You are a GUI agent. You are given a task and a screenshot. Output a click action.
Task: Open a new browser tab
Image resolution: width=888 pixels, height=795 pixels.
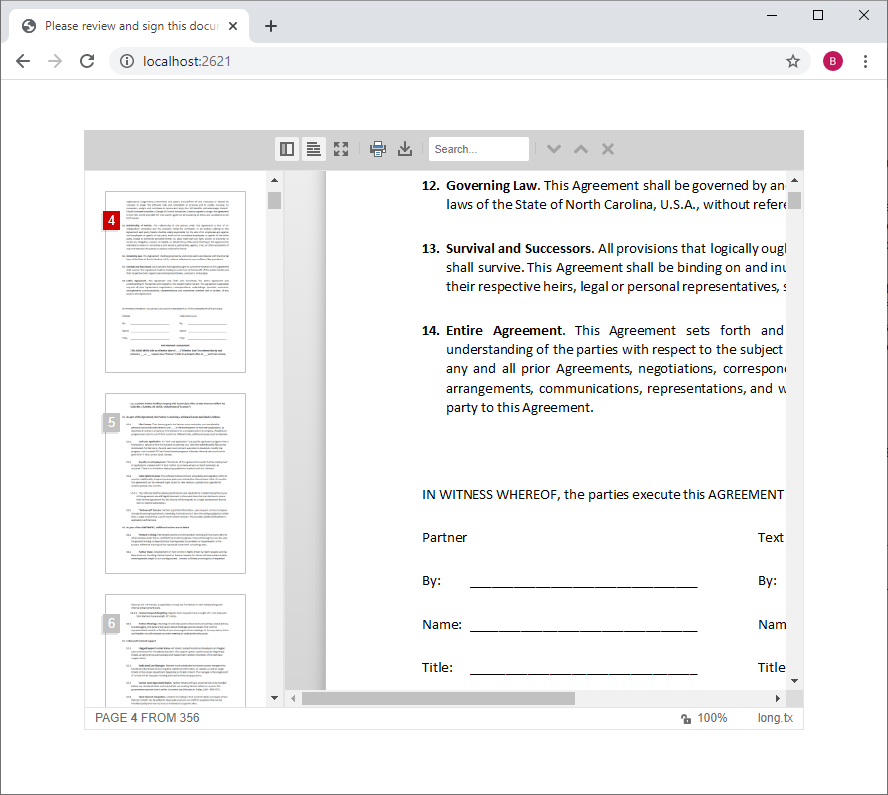coord(271,26)
